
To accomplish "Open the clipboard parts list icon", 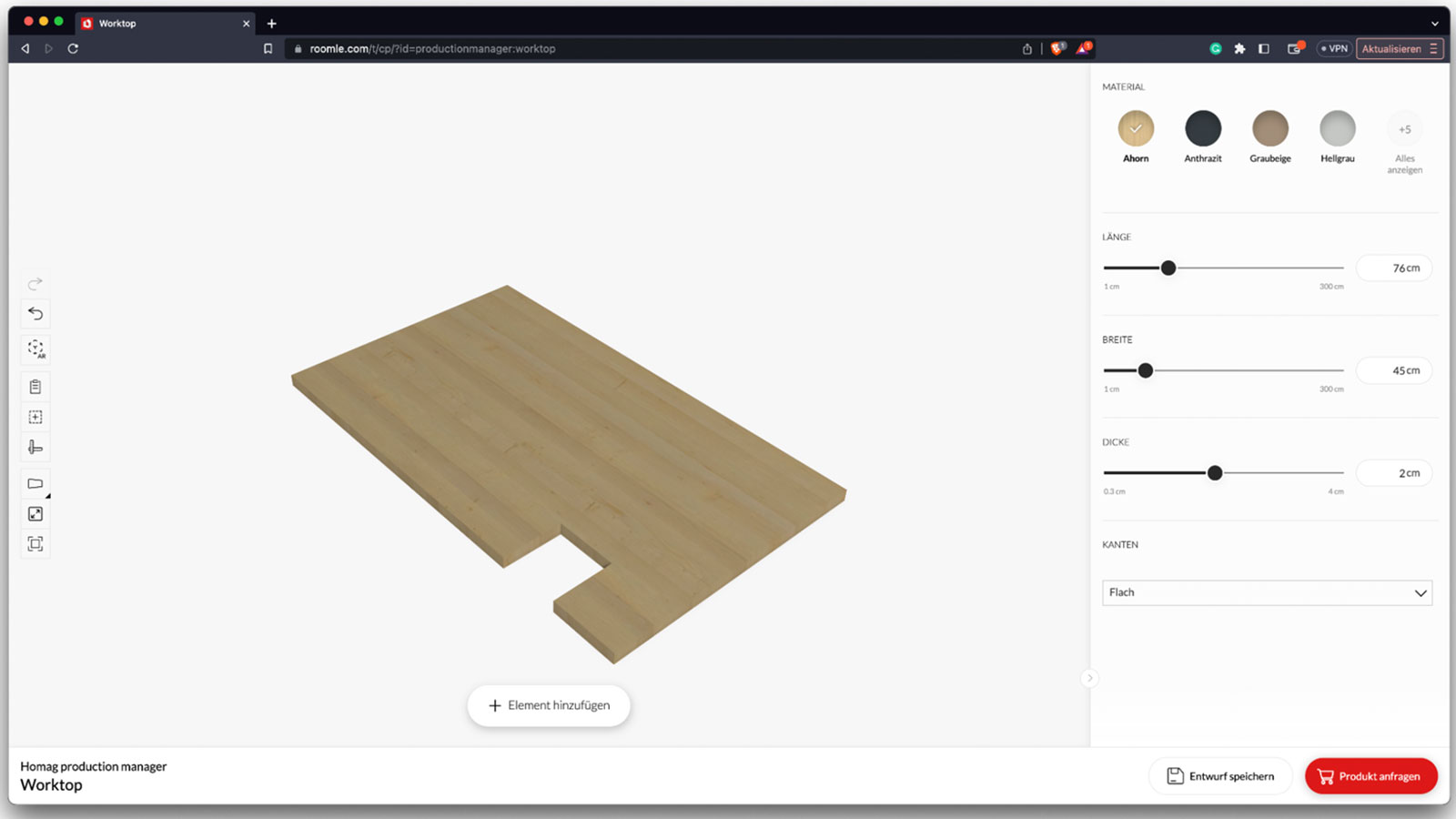I will pyautogui.click(x=35, y=387).
